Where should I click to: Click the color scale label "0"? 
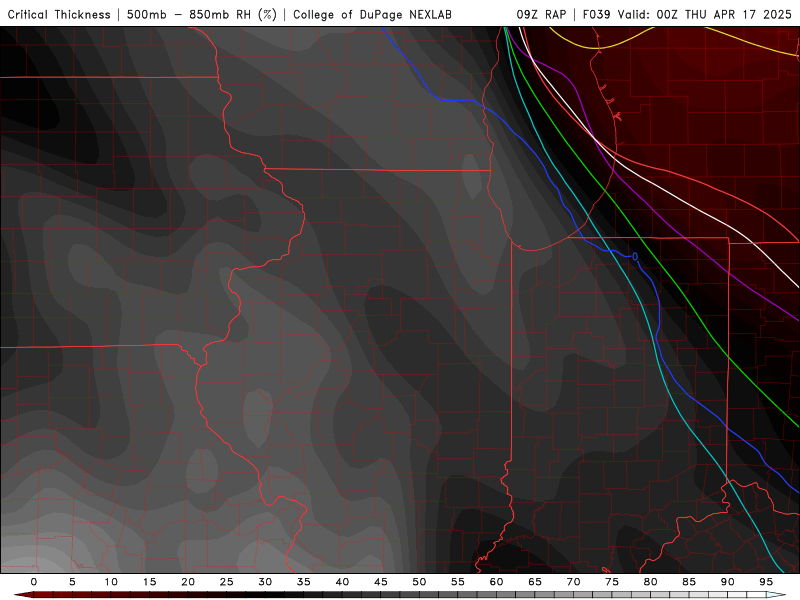[34, 582]
